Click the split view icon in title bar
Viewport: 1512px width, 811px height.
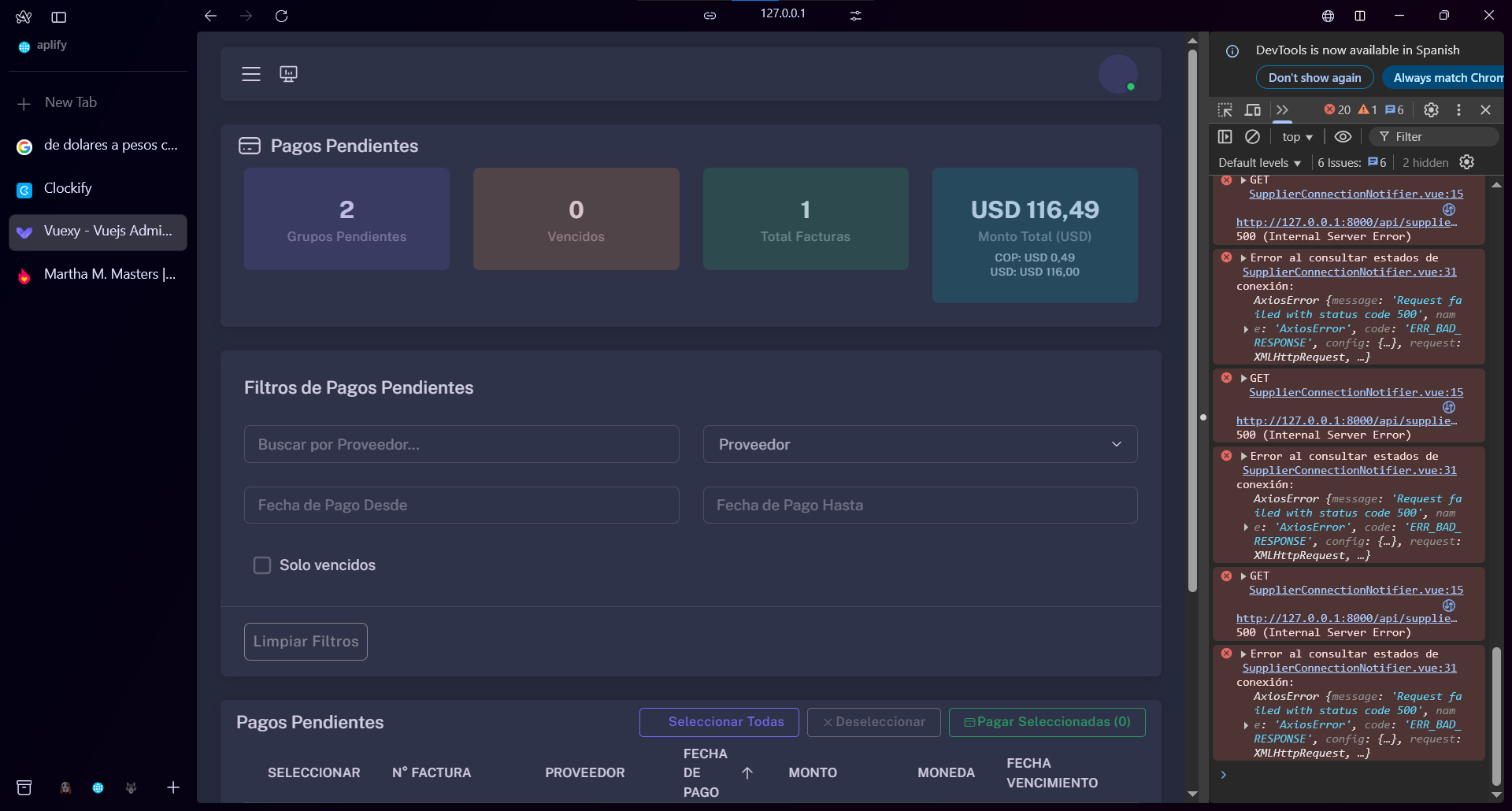[1360, 16]
